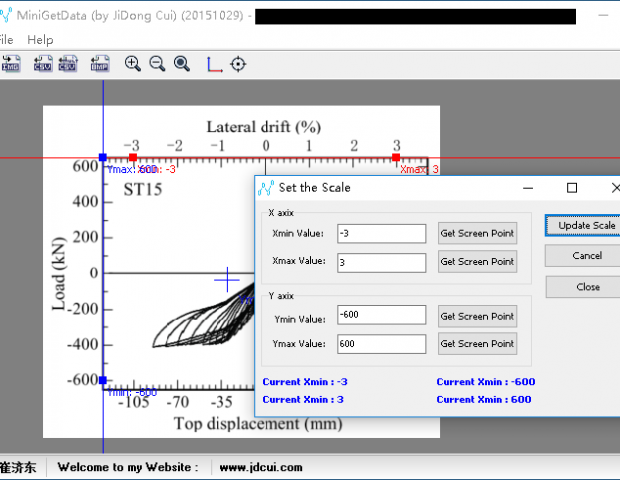Click into the Xmax Value text box
The image size is (620, 480).
pos(381,262)
